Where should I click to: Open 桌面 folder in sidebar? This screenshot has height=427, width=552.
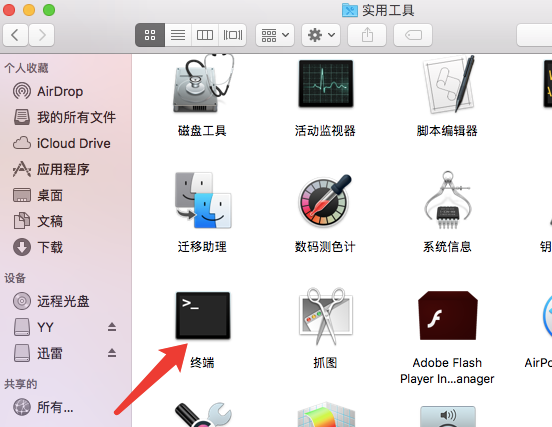pos(38,195)
